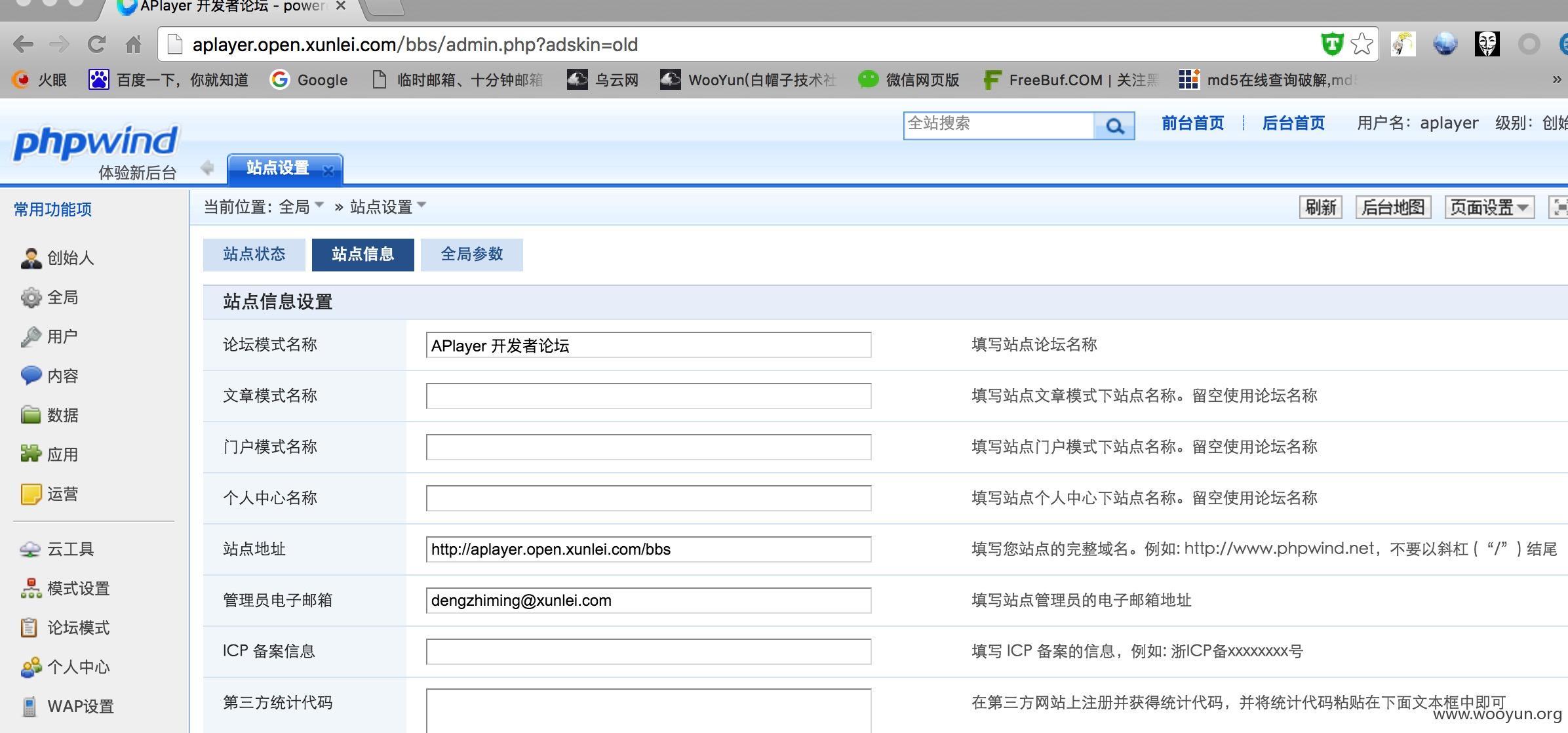
Task: Select the APlayer 开发者论坛 browser tab
Action: pos(233,7)
